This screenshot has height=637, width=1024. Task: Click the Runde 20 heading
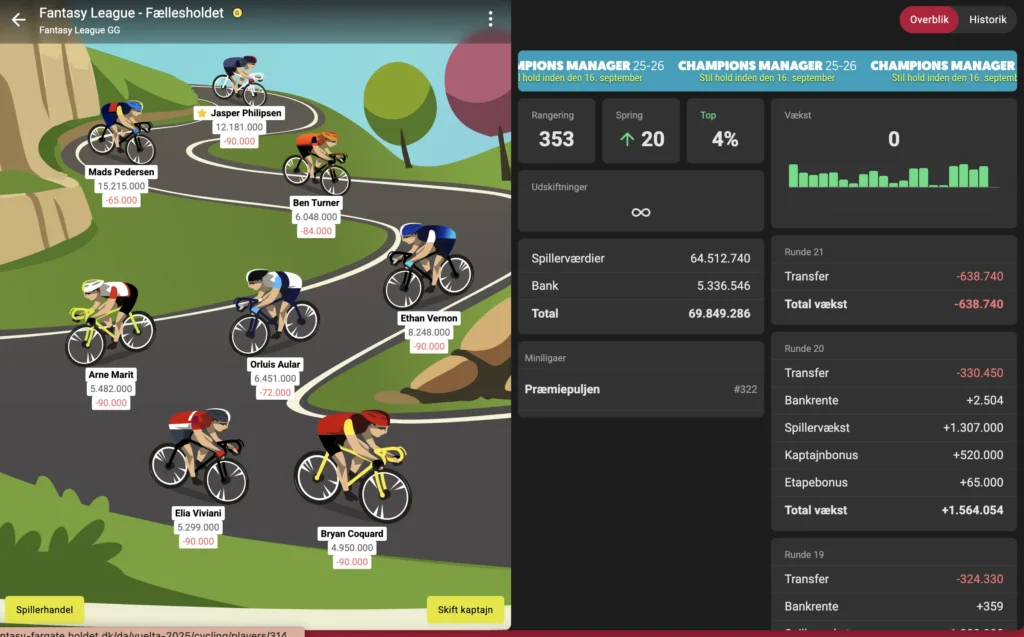coord(804,349)
